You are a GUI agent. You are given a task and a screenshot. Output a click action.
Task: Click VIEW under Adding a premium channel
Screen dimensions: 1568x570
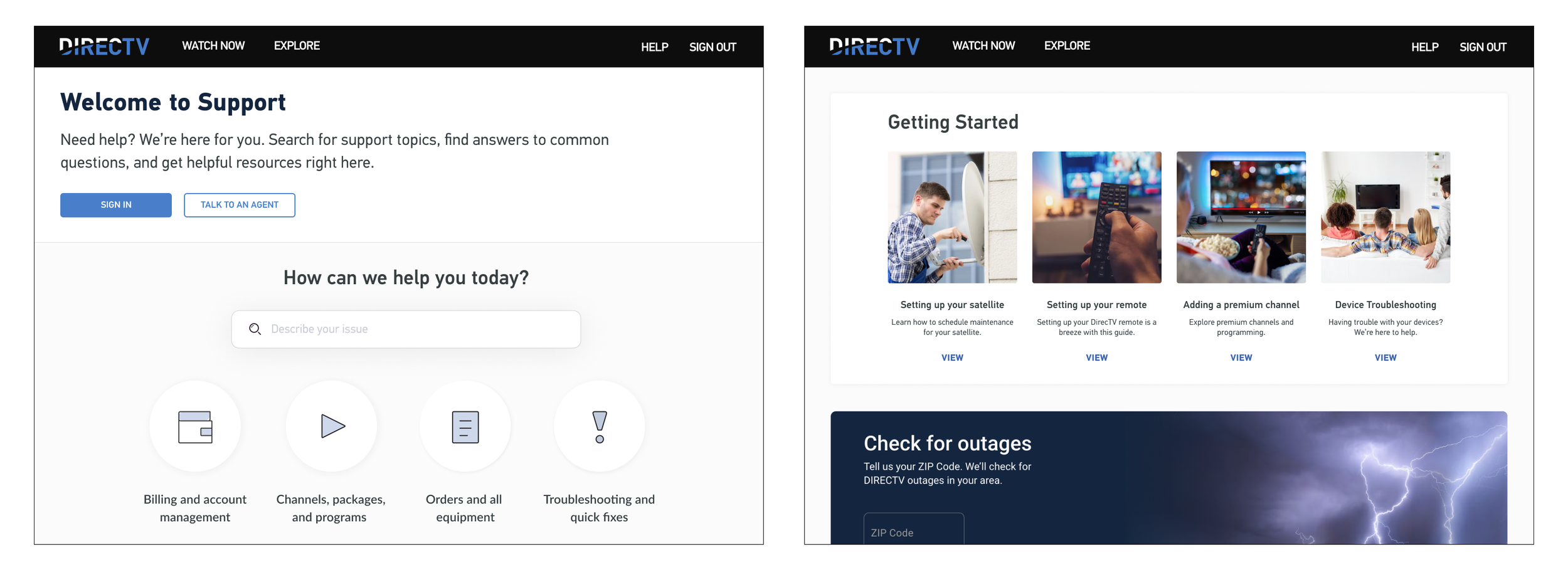point(1241,357)
